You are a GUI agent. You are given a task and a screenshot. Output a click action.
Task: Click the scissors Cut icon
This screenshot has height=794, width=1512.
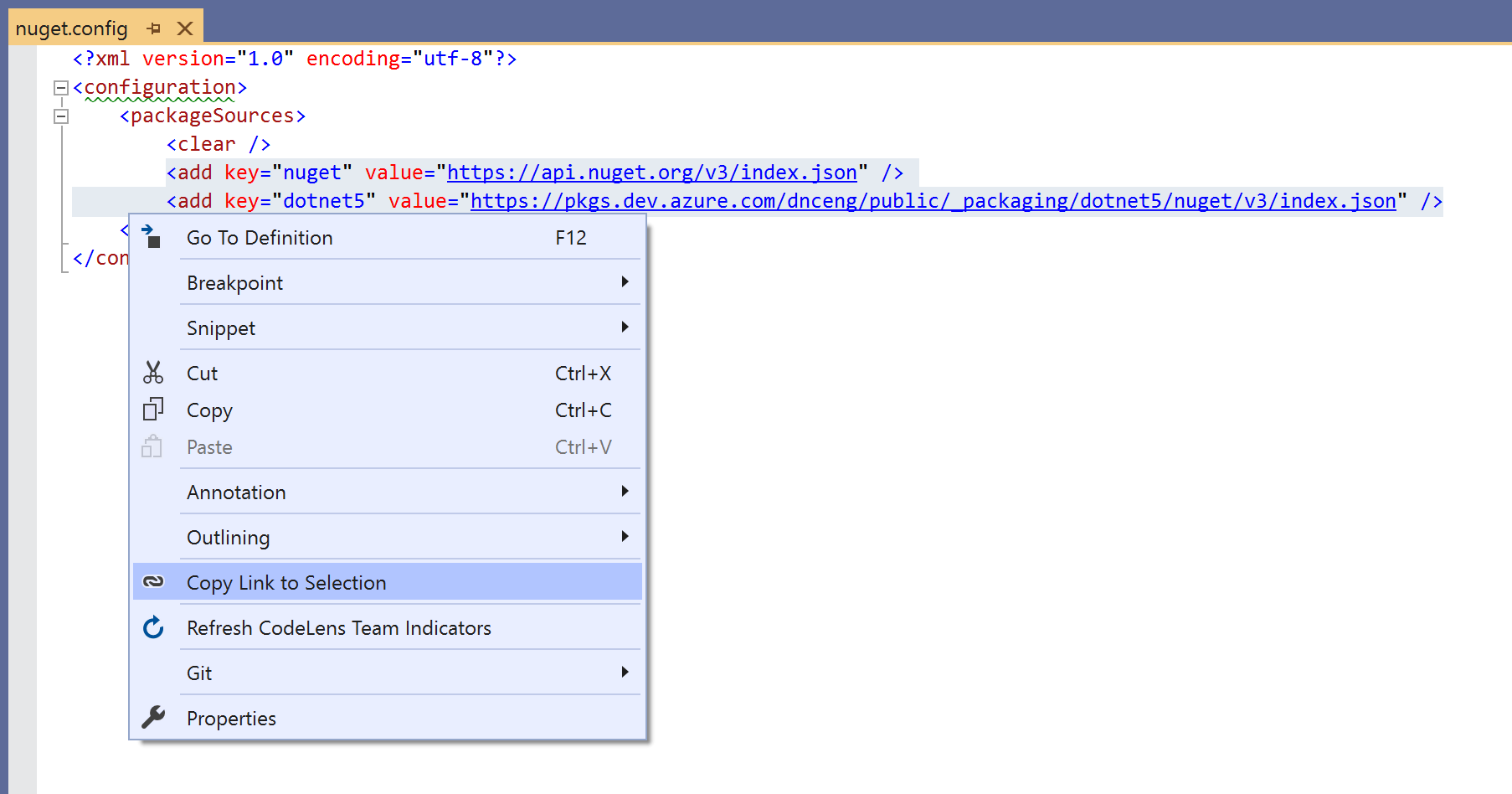point(153,373)
